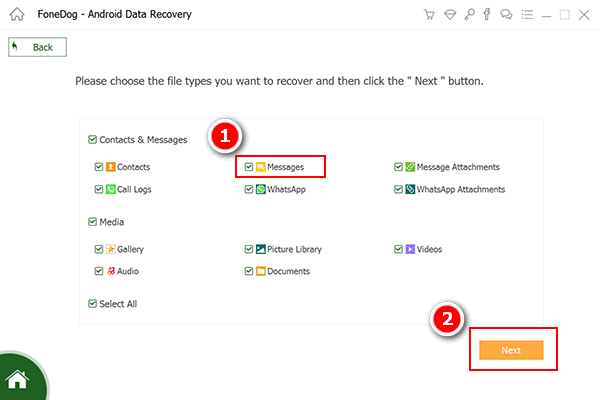Toggle the Contacts & Messages group checkbox
Screen dimensions: 600x400
(93, 140)
